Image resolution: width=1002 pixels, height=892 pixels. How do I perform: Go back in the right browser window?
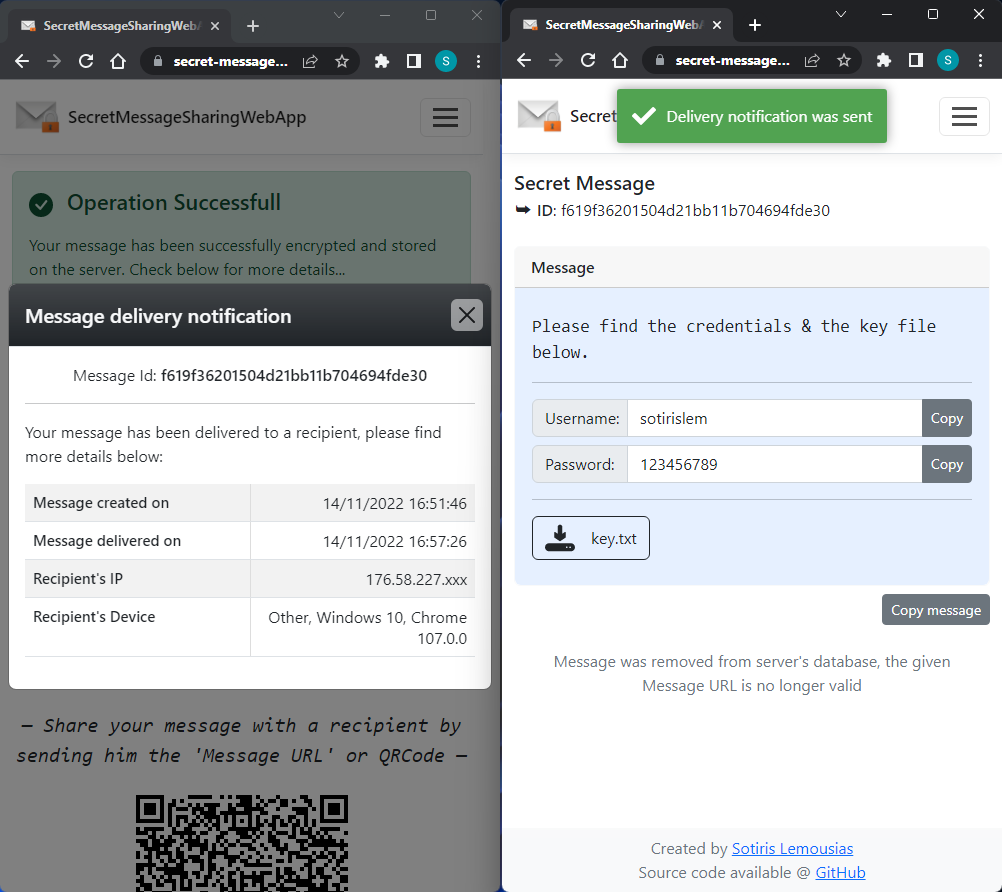(x=524, y=60)
